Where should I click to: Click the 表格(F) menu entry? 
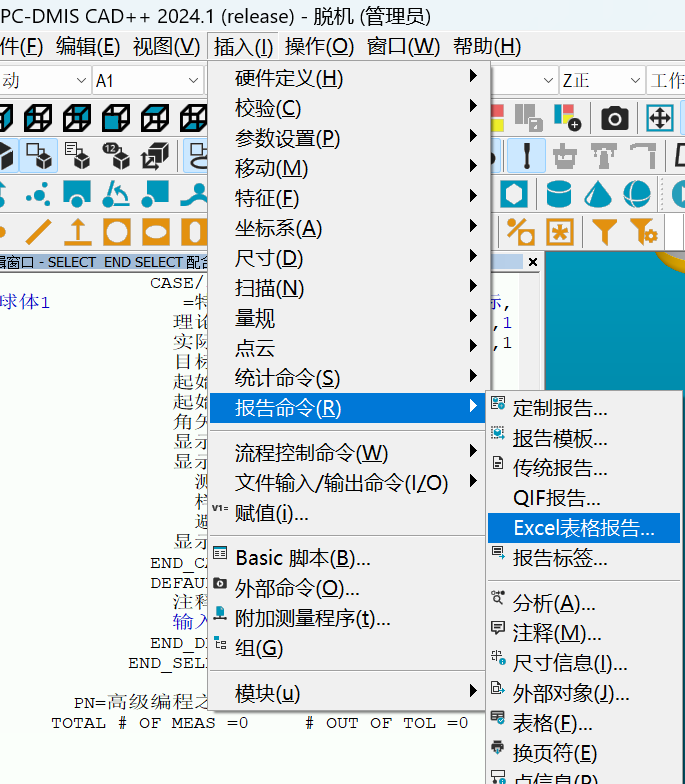584,723
